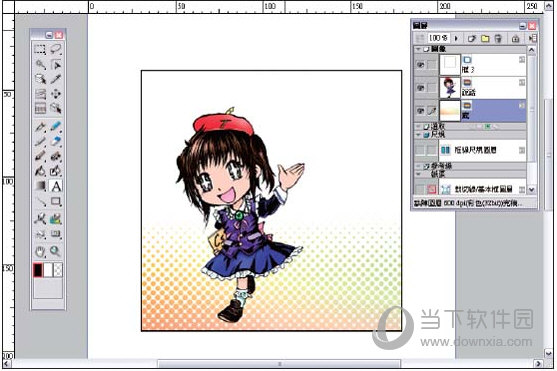The width and height of the screenshot is (557, 371).
Task: Toggle visibility eye of top layer 3
Action: point(420,65)
